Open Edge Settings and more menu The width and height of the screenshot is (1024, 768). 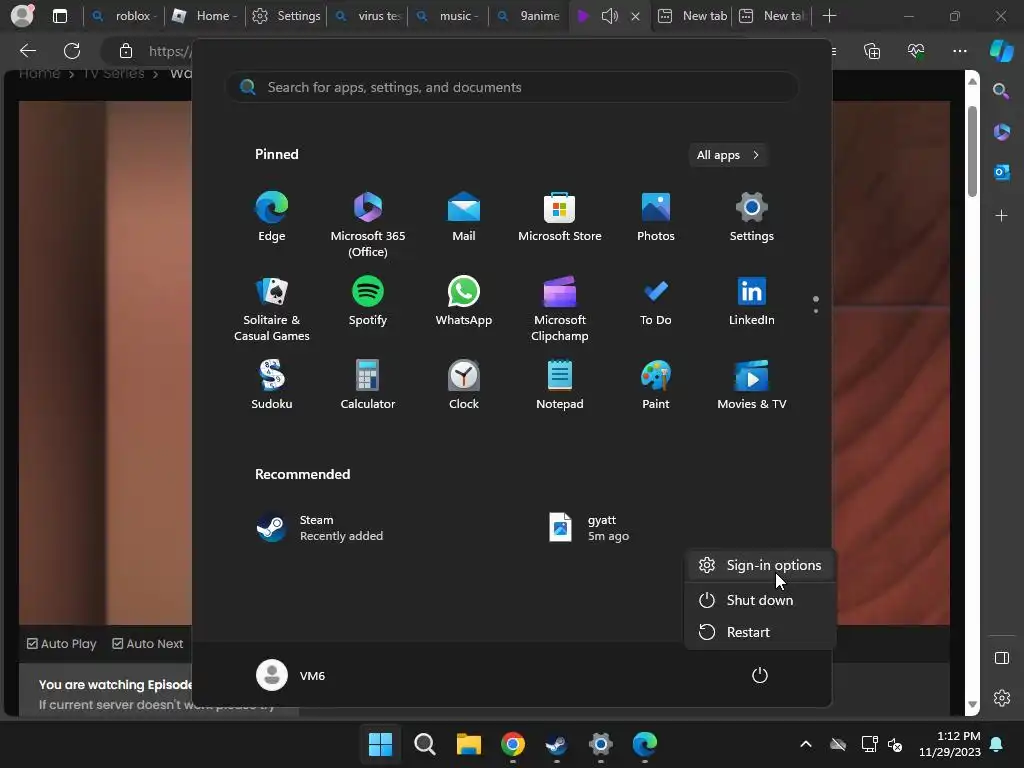[x=959, y=51]
